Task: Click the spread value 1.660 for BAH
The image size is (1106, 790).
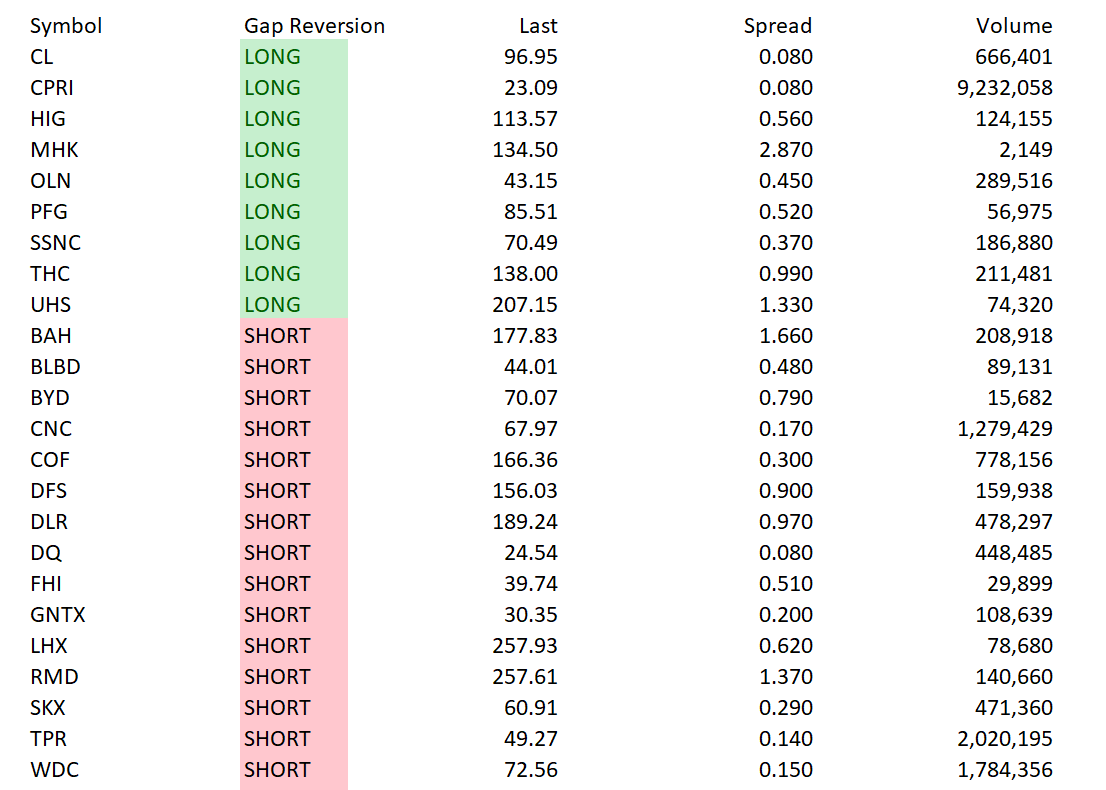Action: [x=786, y=336]
